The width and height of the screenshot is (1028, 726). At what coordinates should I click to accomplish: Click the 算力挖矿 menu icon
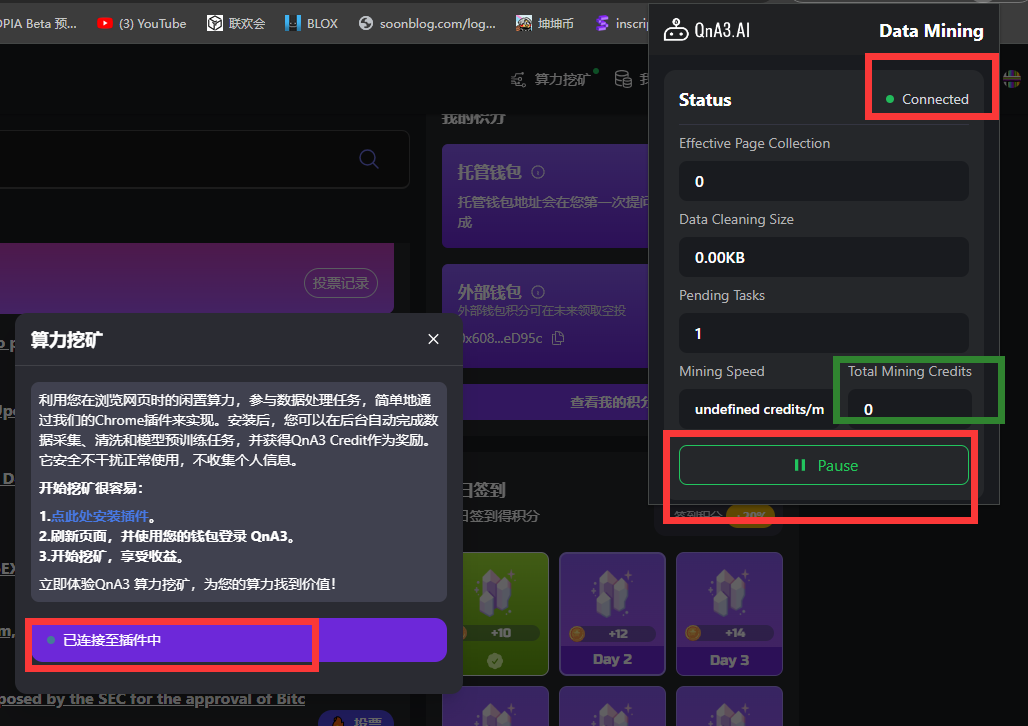coord(518,80)
